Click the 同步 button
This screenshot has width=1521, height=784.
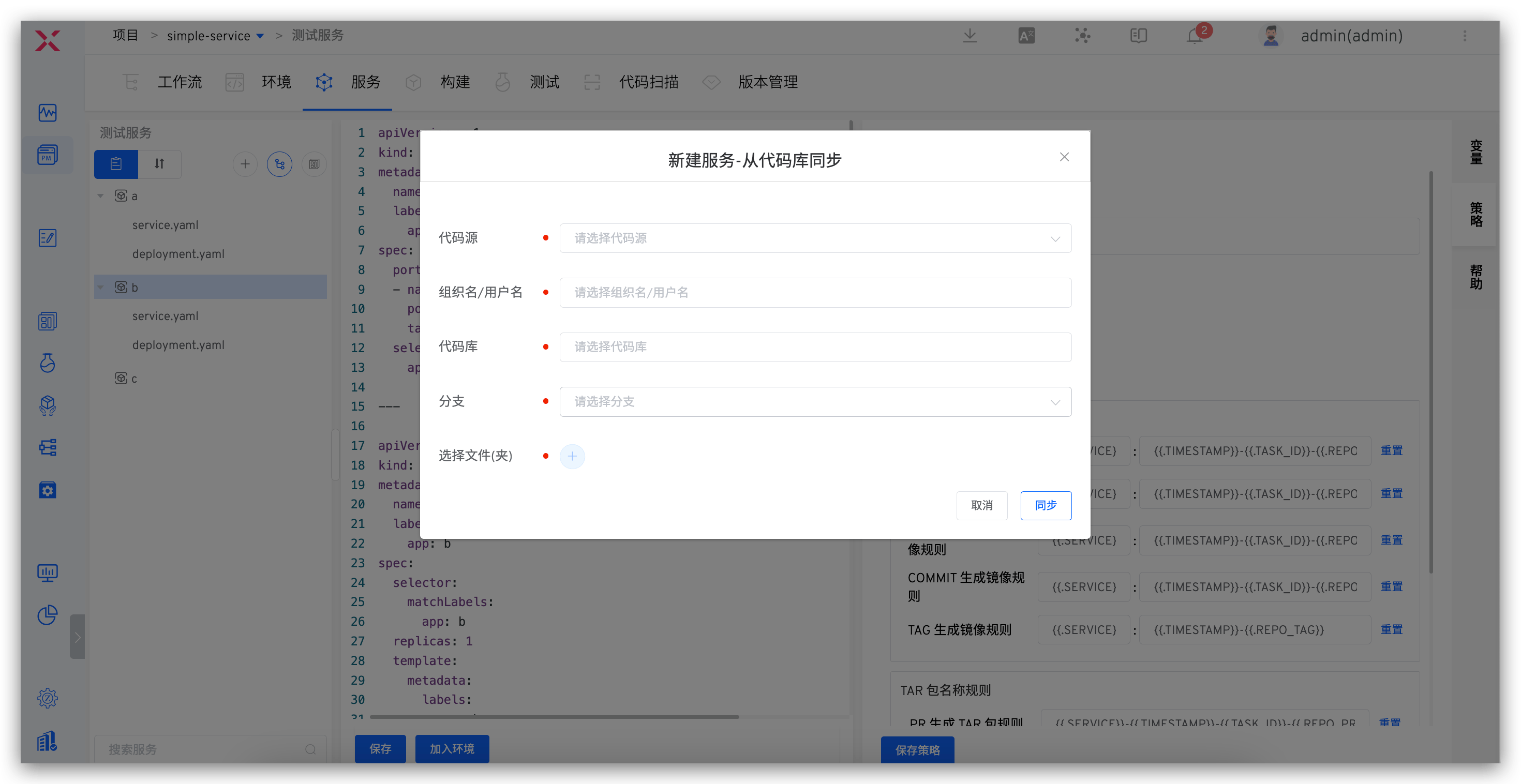coord(1046,505)
